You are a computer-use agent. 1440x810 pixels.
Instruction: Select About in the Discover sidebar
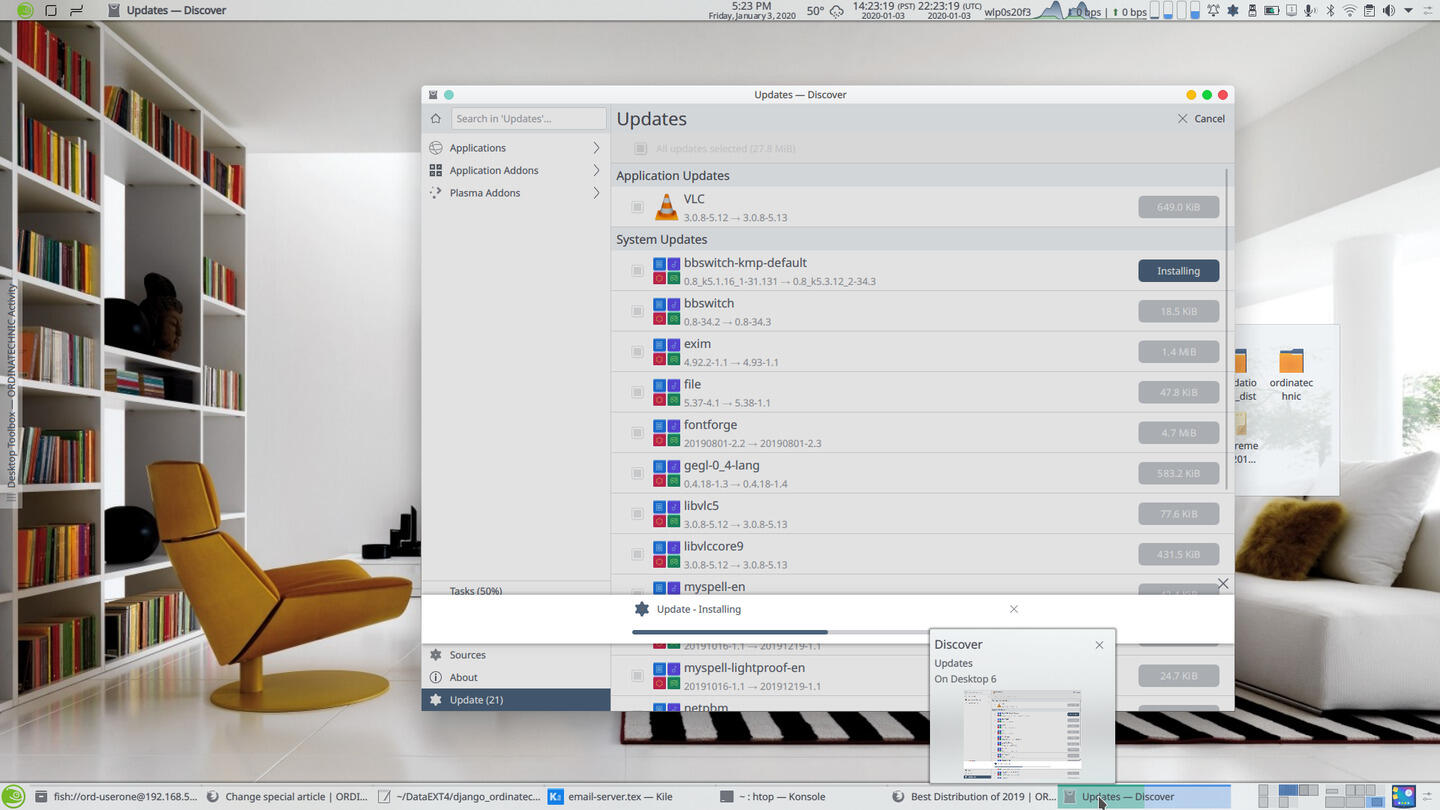[x=516, y=677]
